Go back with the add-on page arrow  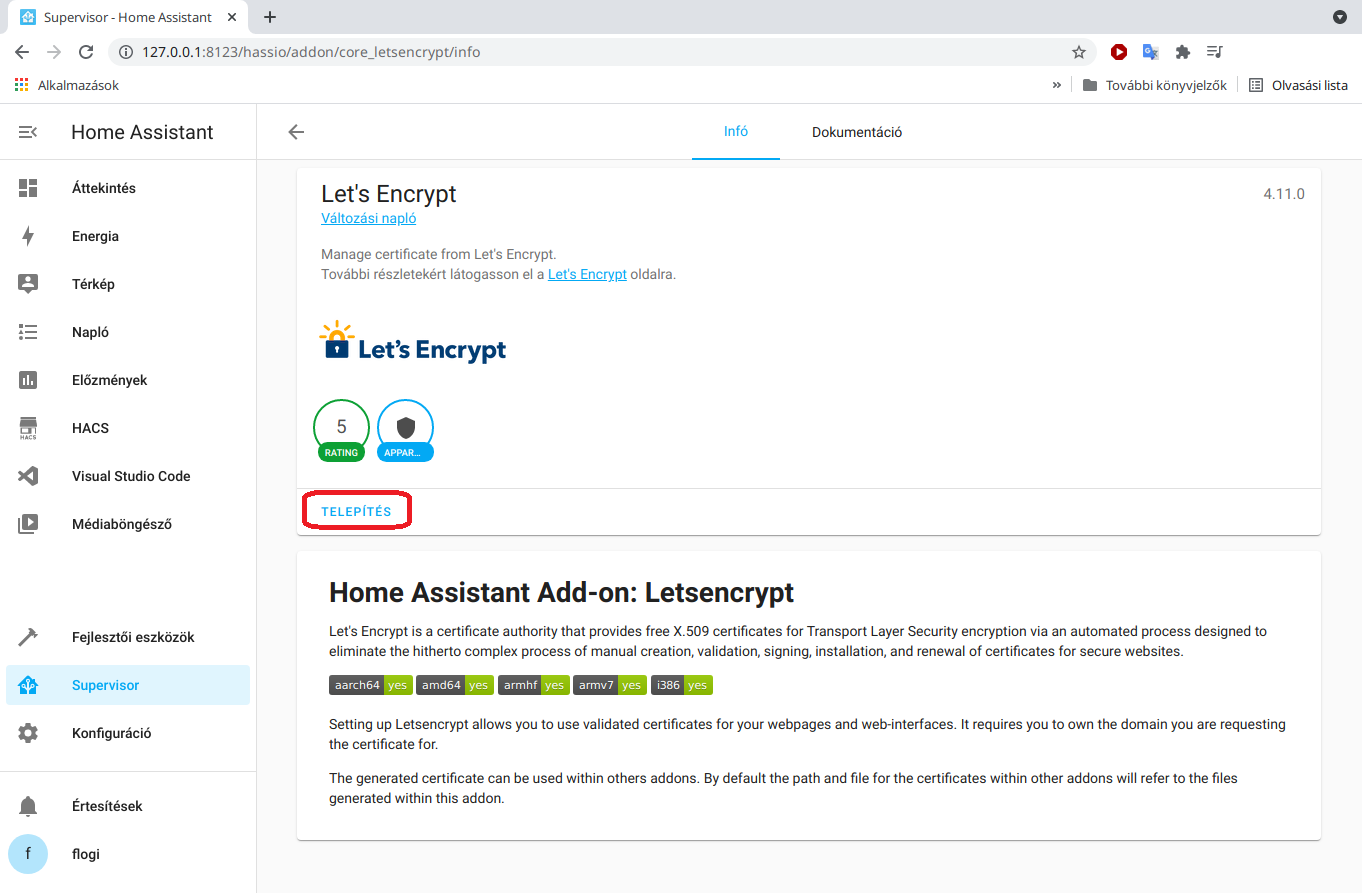click(296, 132)
